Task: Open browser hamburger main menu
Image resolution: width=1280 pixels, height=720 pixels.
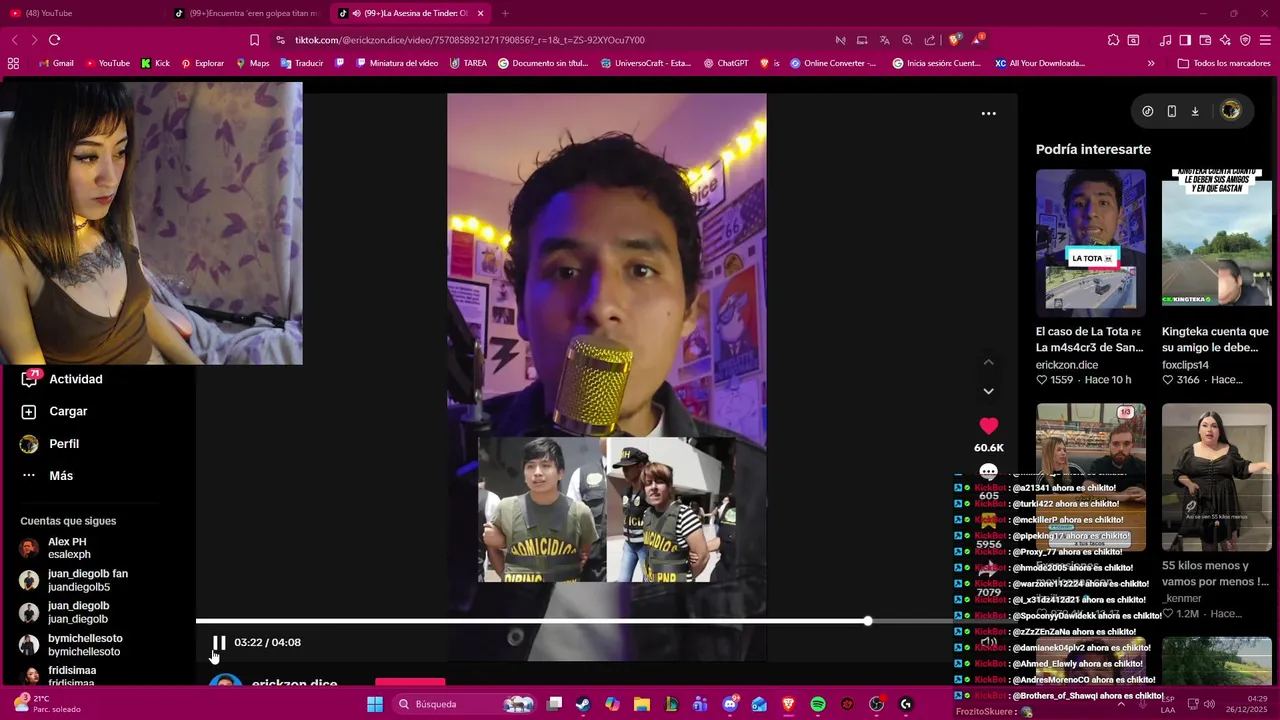Action: pyautogui.click(x=1265, y=40)
